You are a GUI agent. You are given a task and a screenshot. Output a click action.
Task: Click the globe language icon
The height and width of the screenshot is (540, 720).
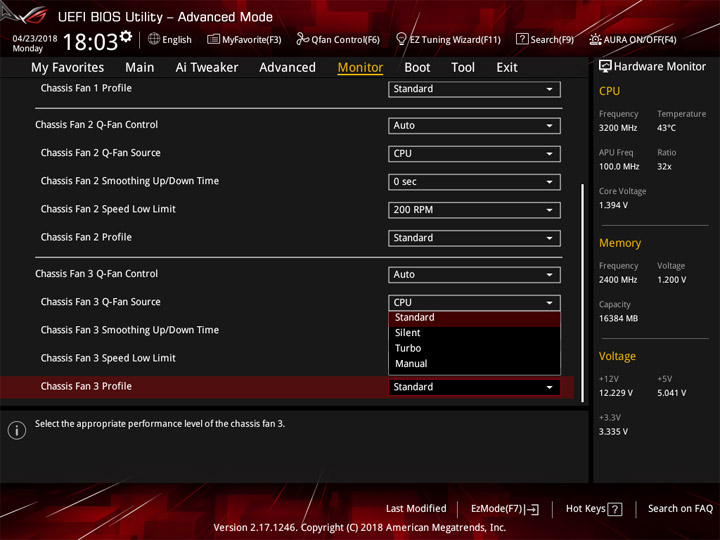pyautogui.click(x=154, y=39)
